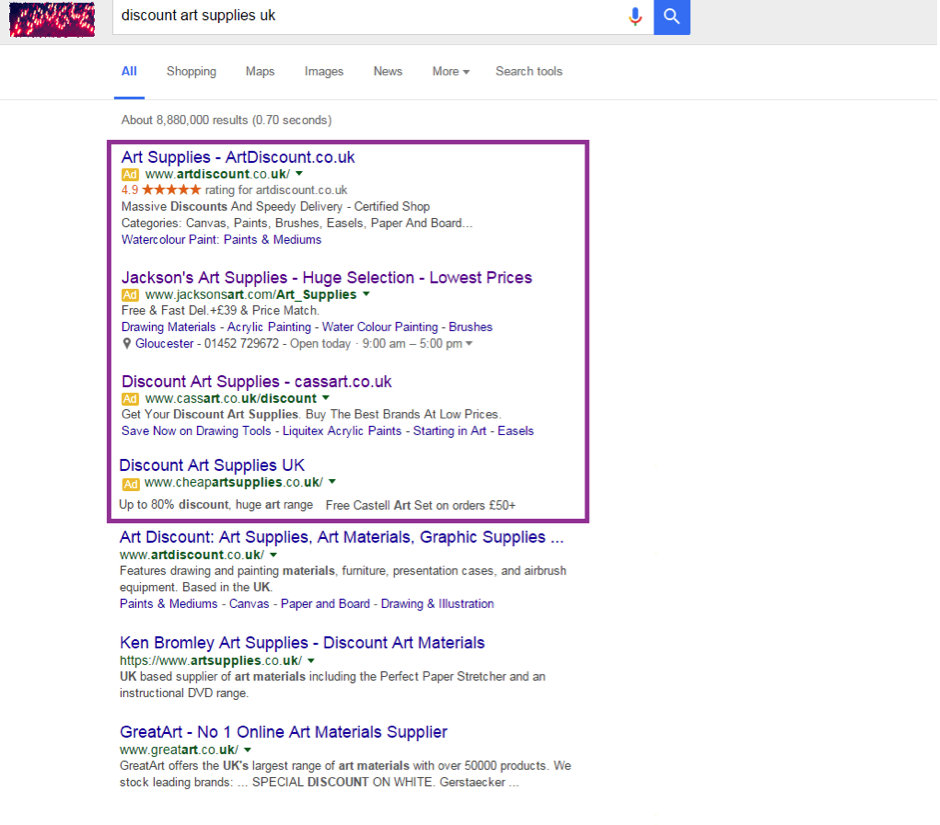Click the Gloucester location link
Image resolution: width=940 pixels, height=825 pixels.
coord(164,344)
